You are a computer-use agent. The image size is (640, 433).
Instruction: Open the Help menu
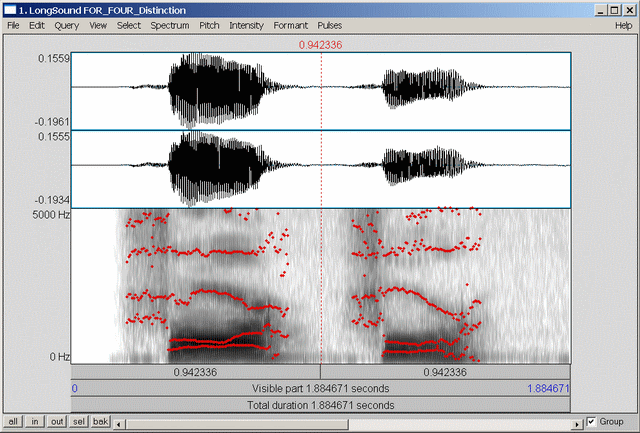623,24
